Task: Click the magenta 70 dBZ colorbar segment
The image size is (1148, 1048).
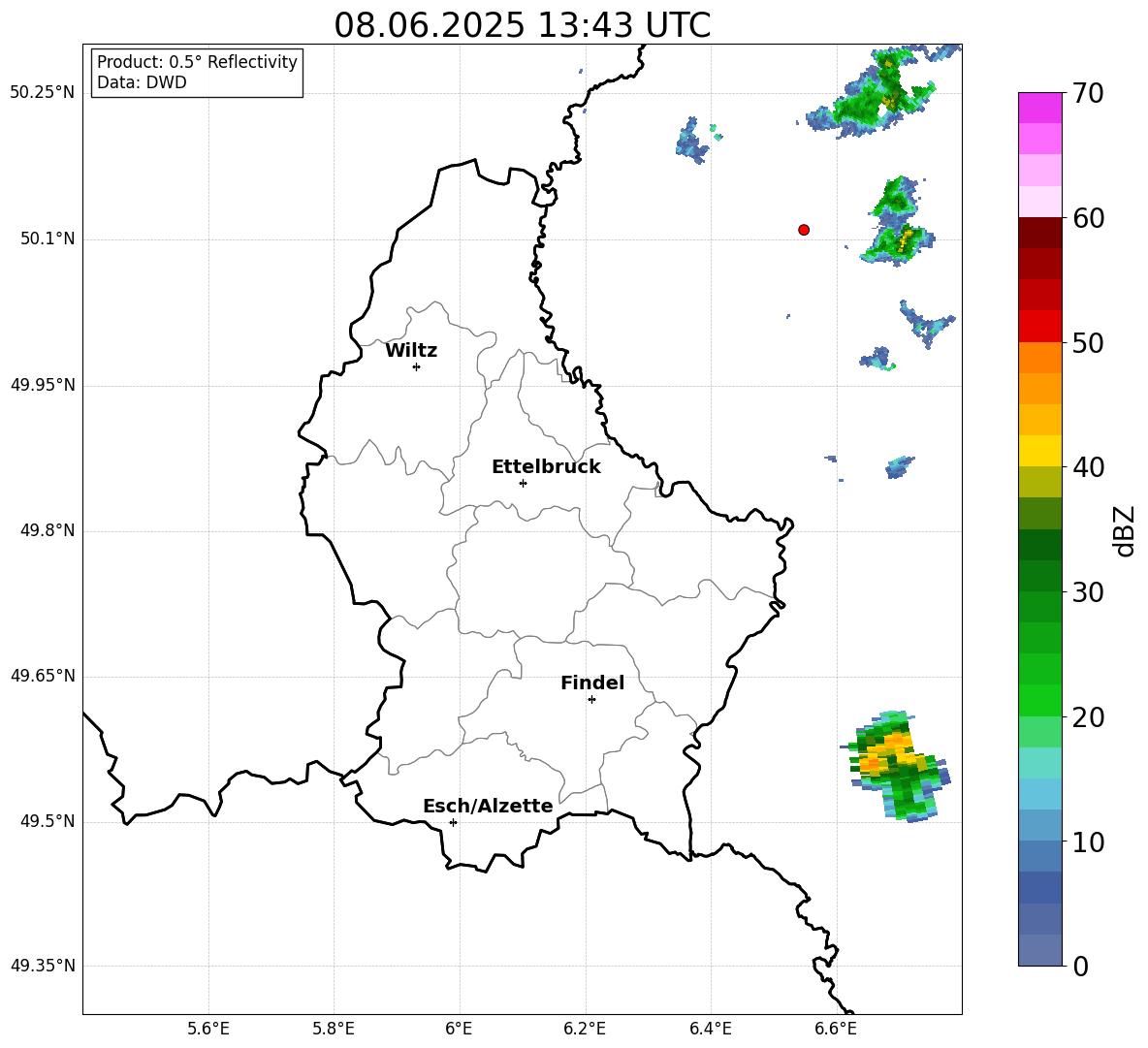Action: point(1040,108)
